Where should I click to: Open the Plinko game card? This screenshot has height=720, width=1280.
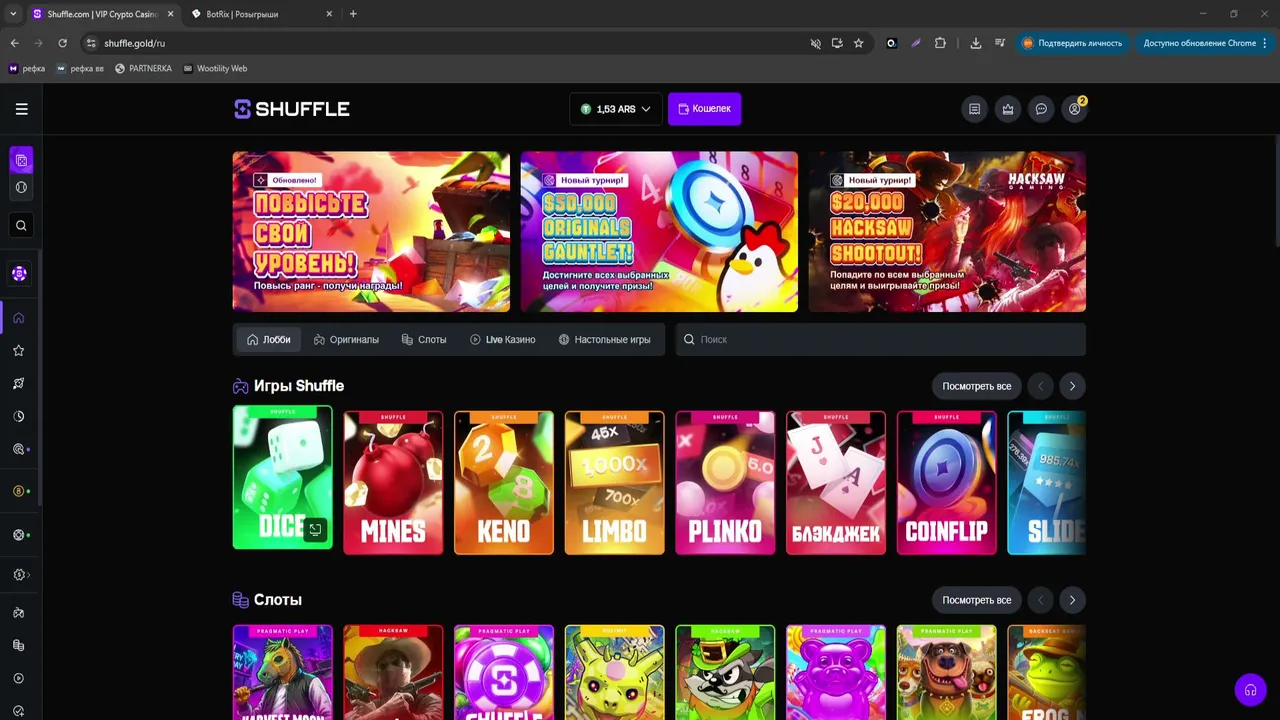[725, 482]
